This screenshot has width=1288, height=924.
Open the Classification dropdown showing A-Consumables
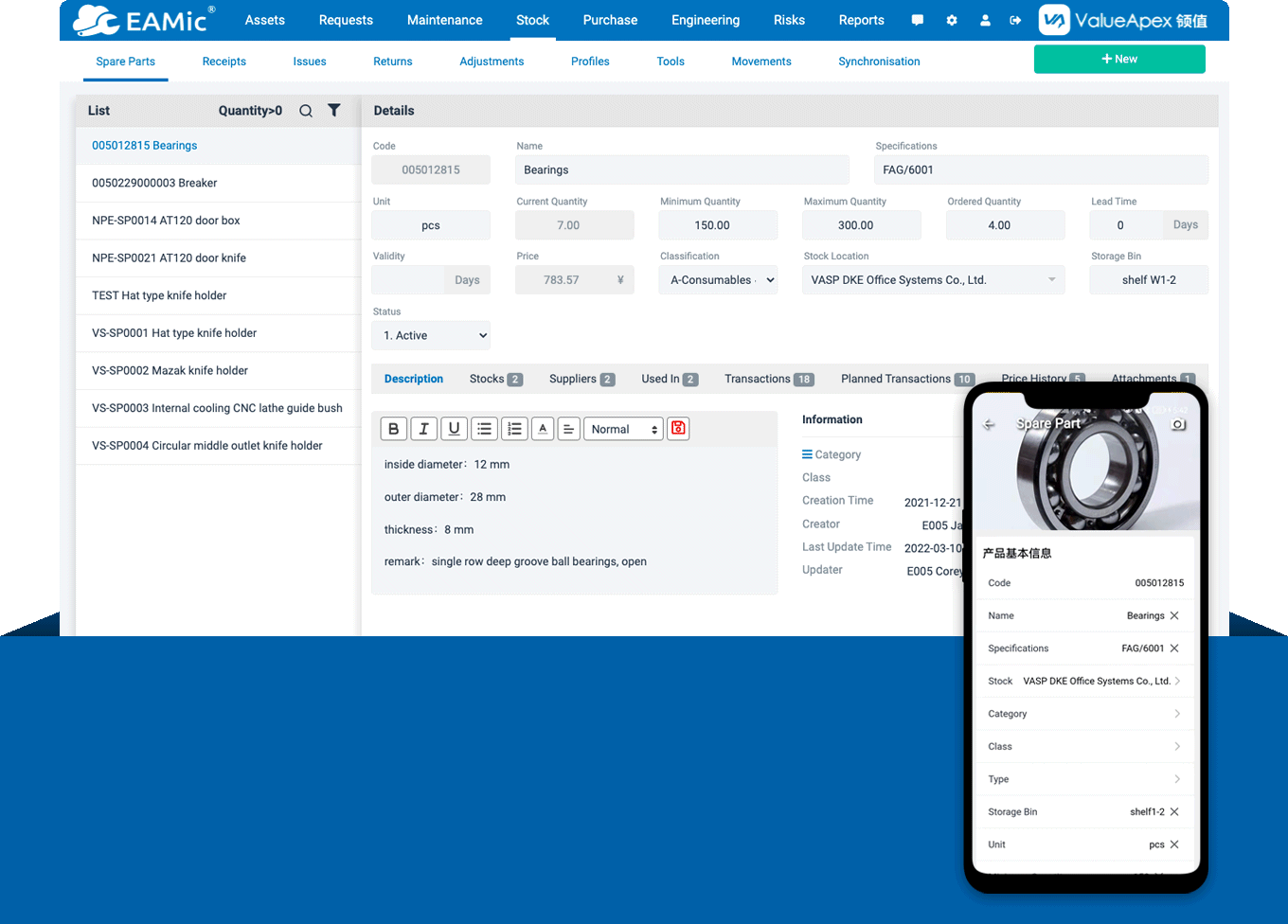coord(718,279)
